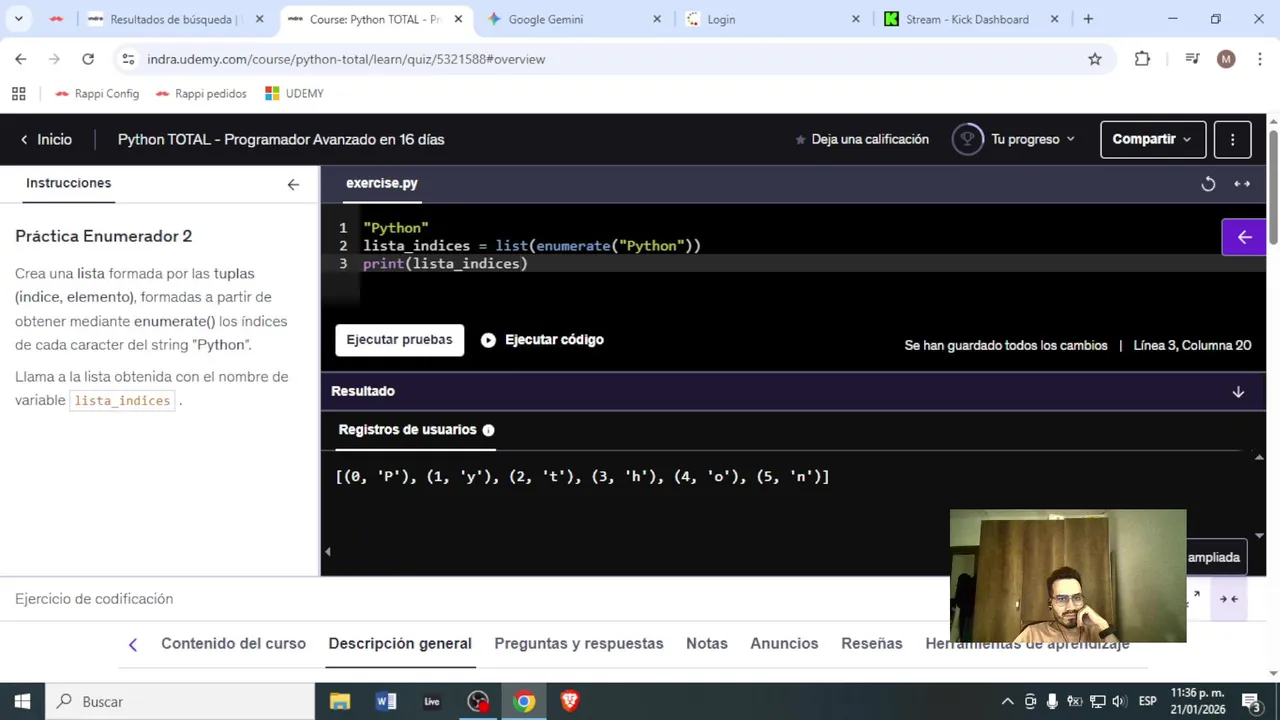Click the volume icon in system tray

(x=1118, y=701)
